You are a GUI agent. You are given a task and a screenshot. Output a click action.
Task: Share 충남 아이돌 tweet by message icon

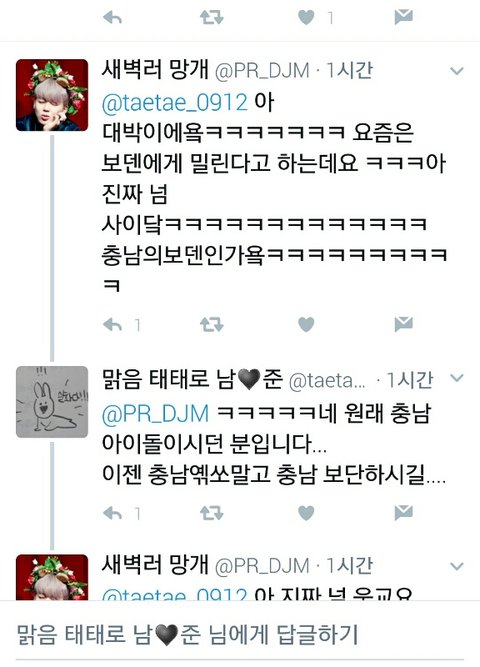tap(403, 513)
